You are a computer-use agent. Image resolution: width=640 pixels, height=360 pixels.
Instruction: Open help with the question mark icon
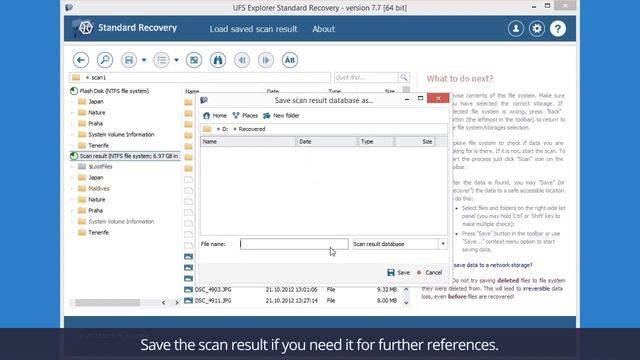558,29
